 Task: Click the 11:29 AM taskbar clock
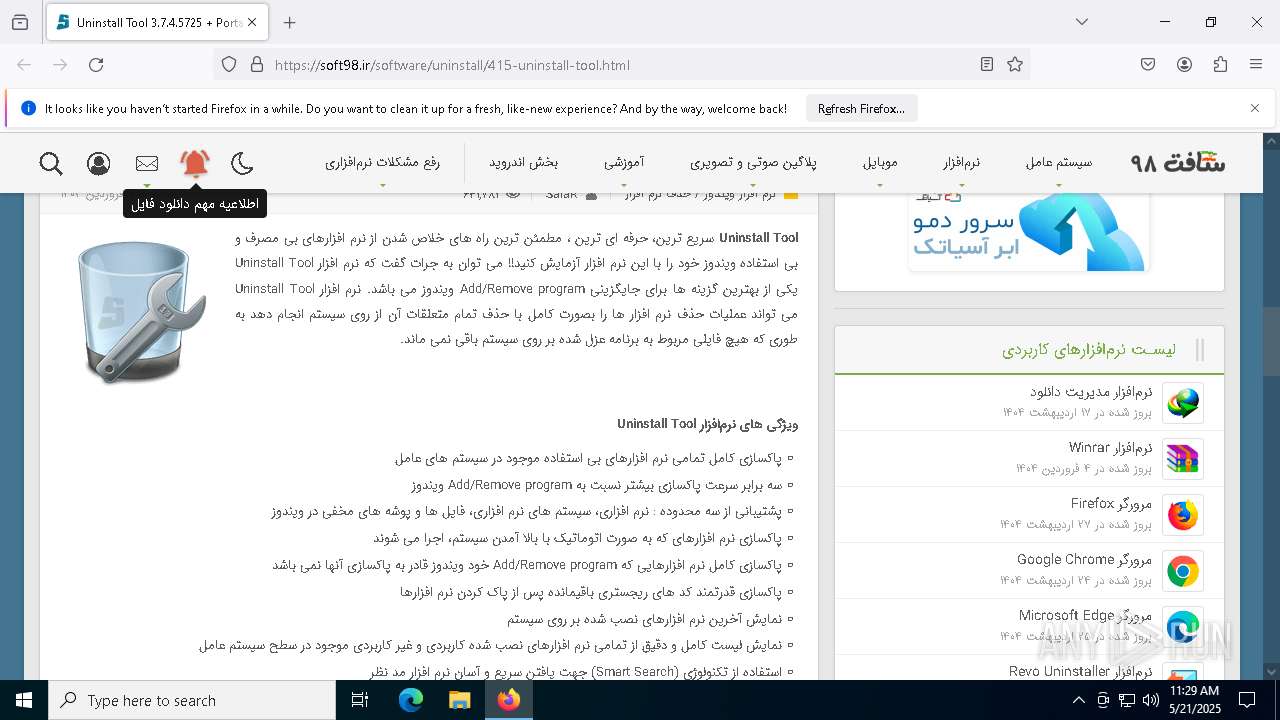[x=1194, y=700]
